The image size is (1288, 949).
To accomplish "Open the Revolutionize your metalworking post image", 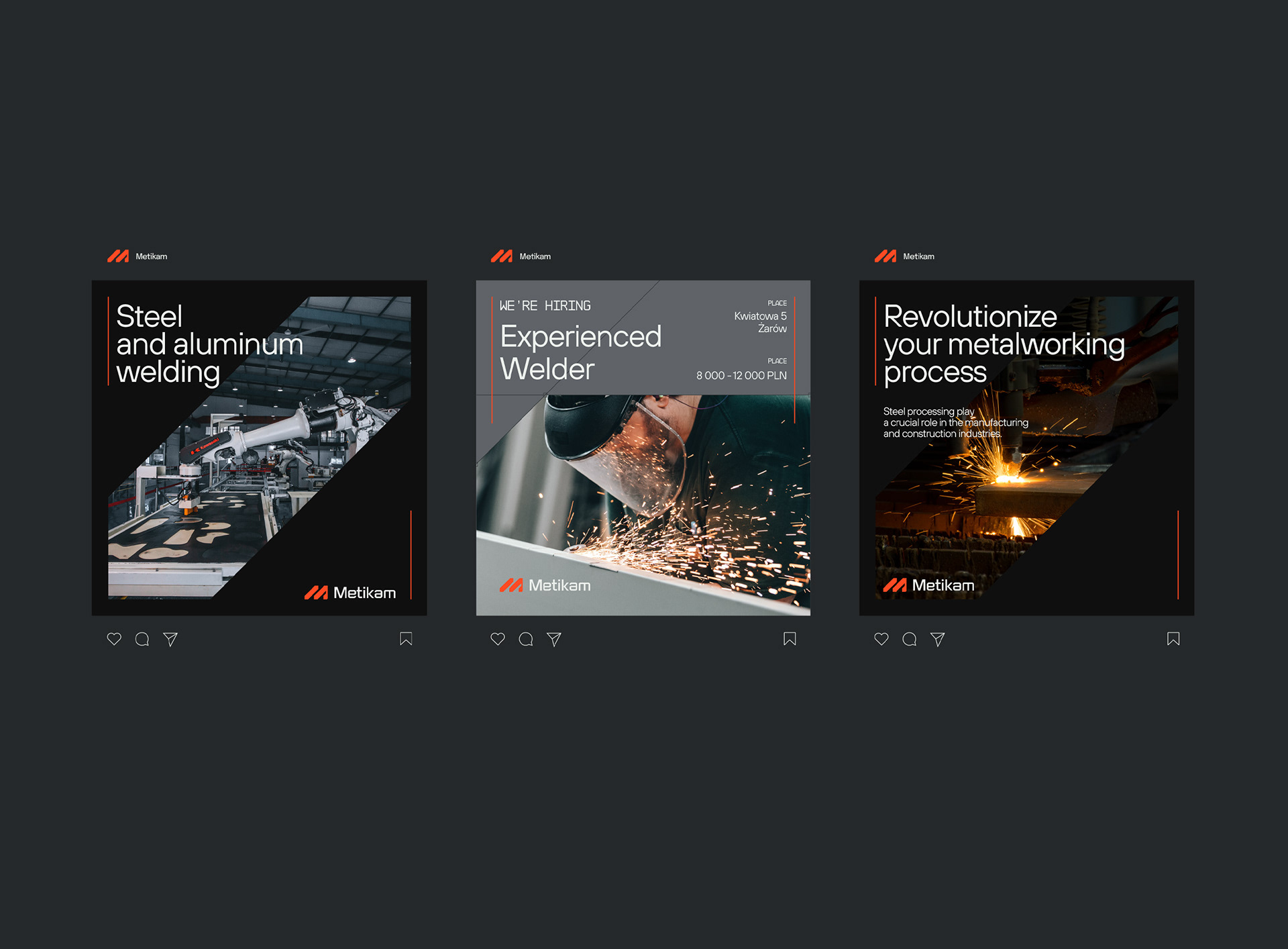I will click(1027, 448).
